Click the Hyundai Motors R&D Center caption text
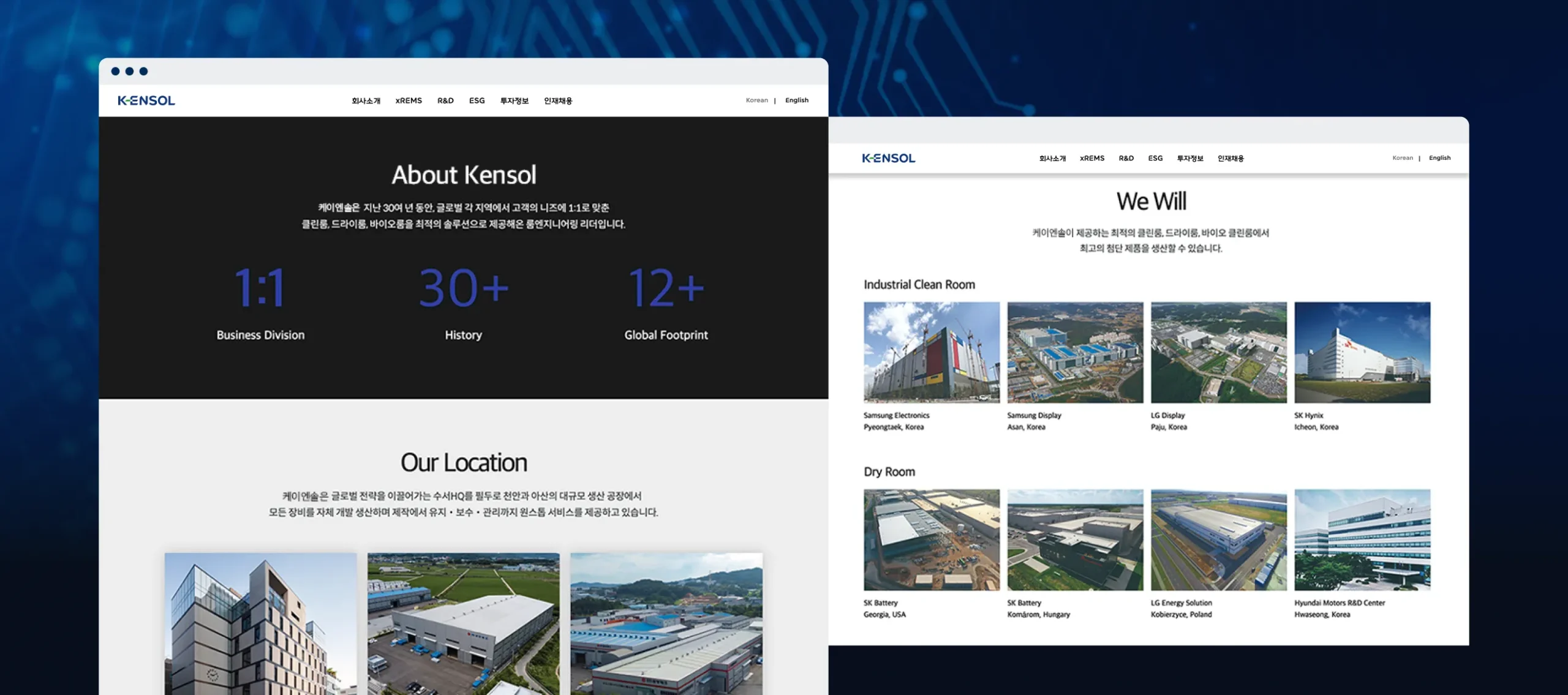This screenshot has width=1568, height=695. (x=1339, y=603)
